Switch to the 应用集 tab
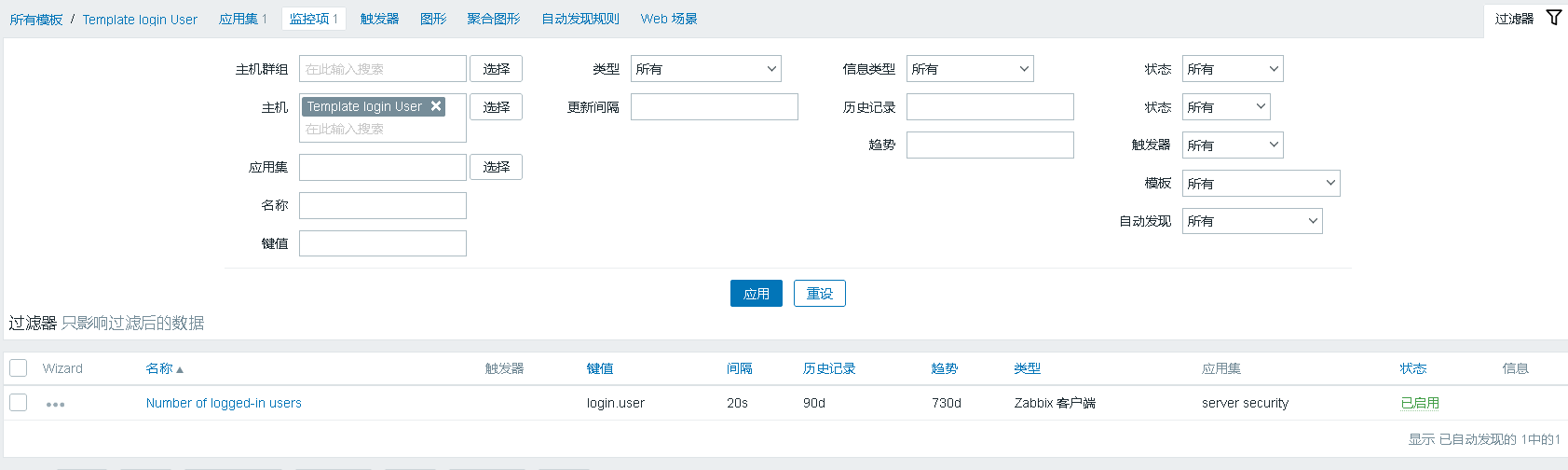The height and width of the screenshot is (470, 1568). pyautogui.click(x=242, y=19)
